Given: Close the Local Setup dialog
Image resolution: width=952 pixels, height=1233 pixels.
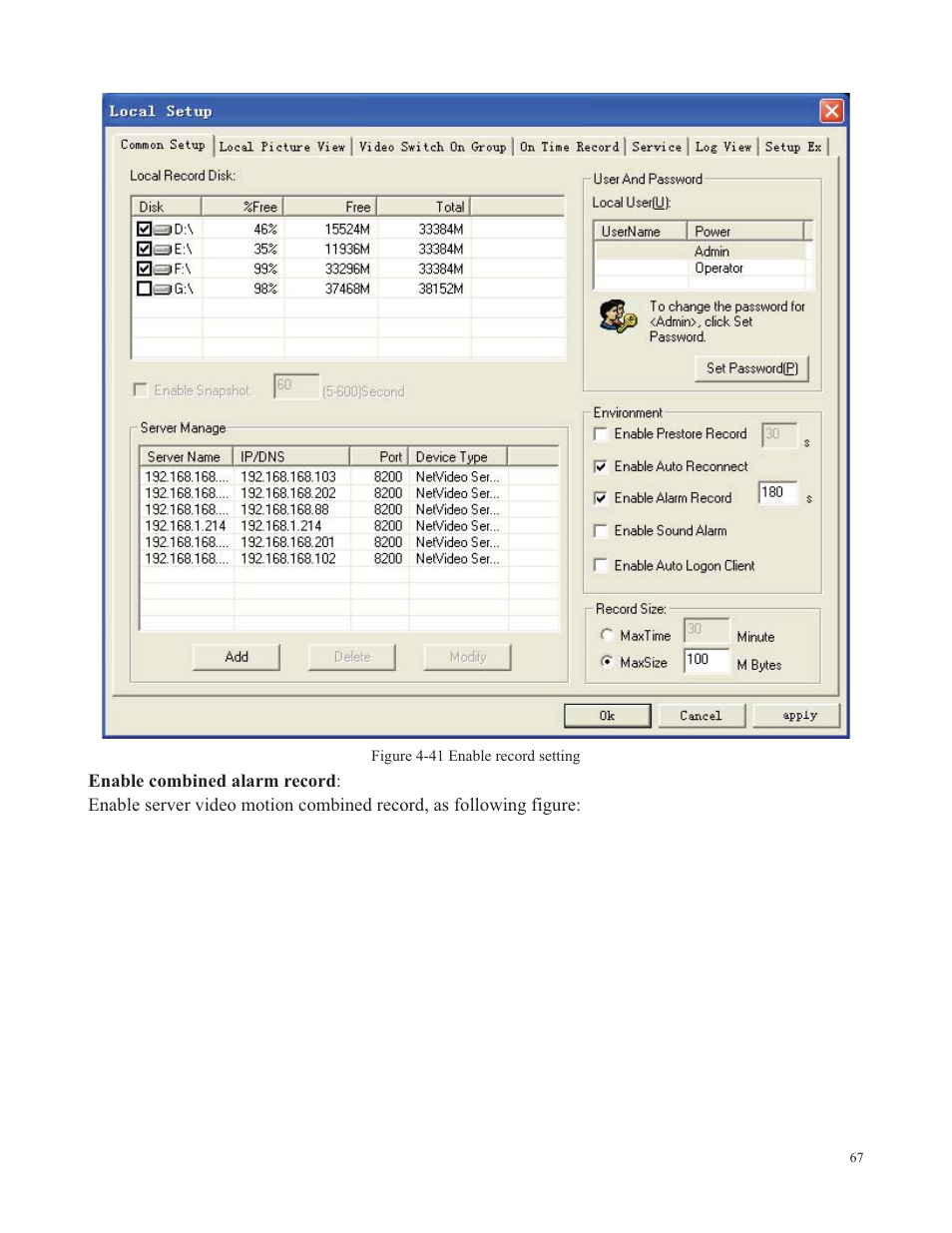Looking at the screenshot, I should (831, 111).
